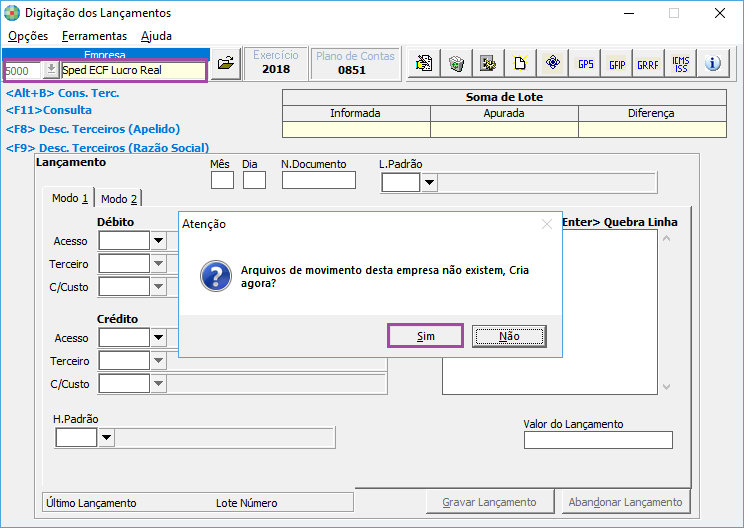Click <F8> Desc. Terceiros (Apelido) link
The width and height of the screenshot is (744, 528).
tap(93, 129)
